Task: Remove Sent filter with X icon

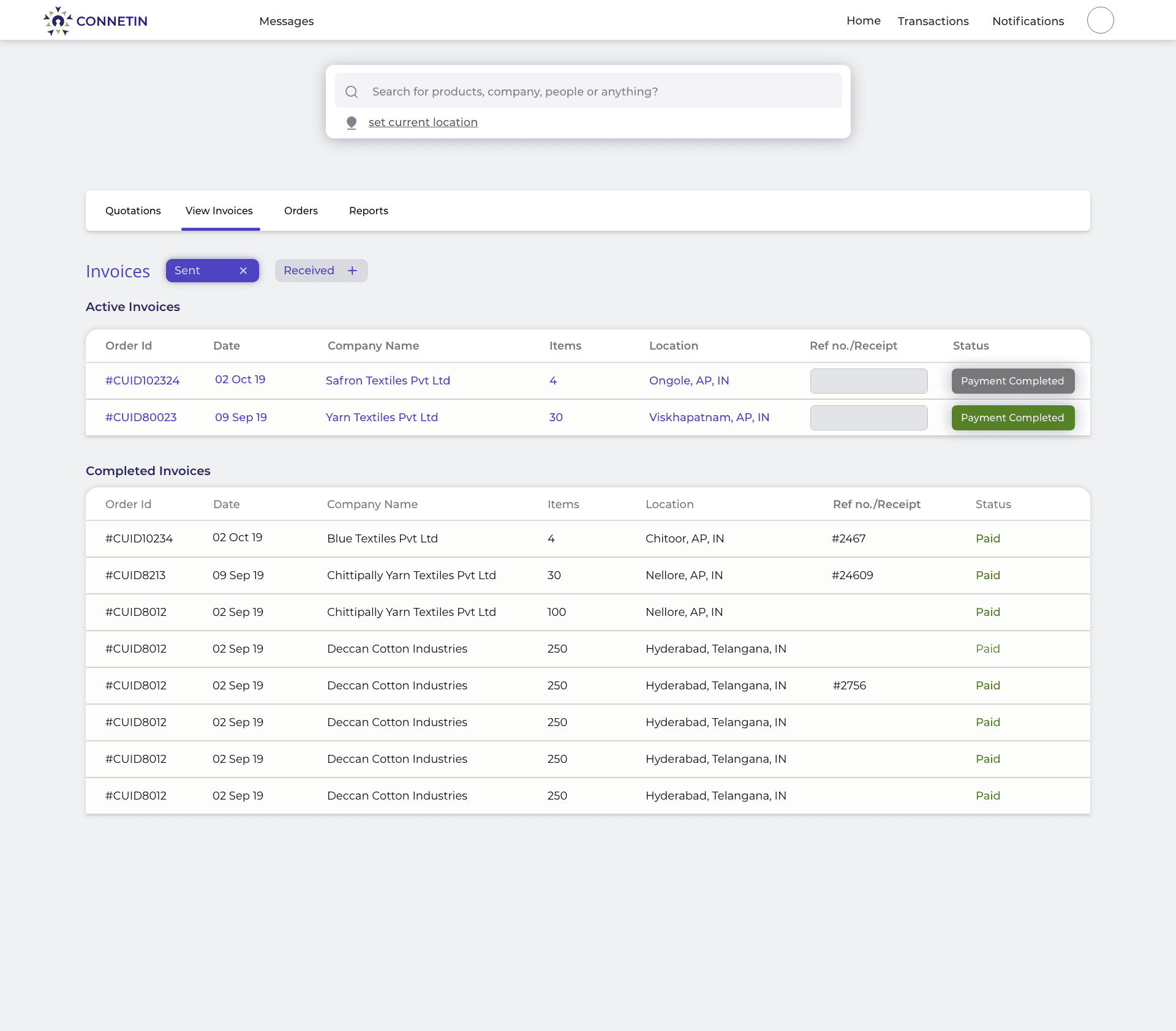Action: click(x=243, y=271)
